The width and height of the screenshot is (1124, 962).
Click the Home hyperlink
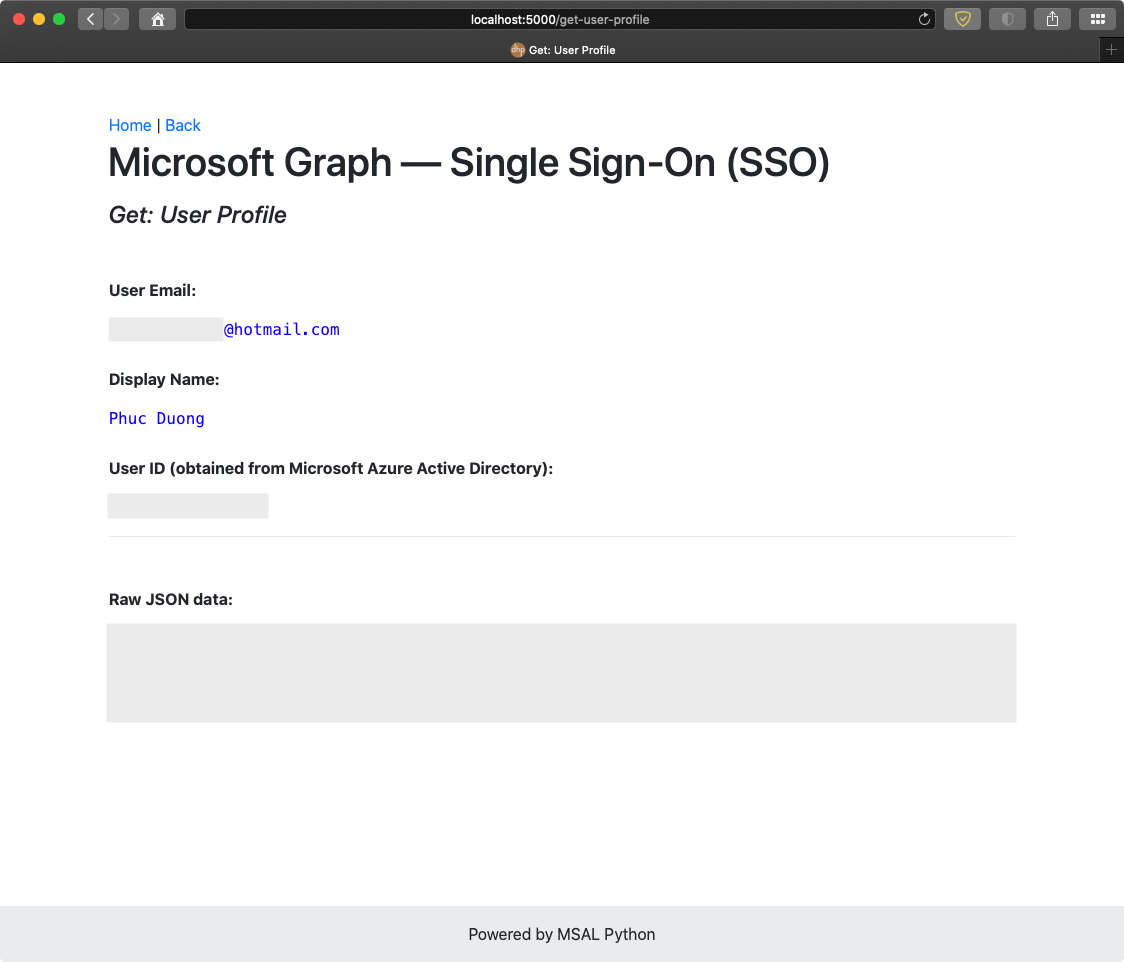tap(130, 125)
